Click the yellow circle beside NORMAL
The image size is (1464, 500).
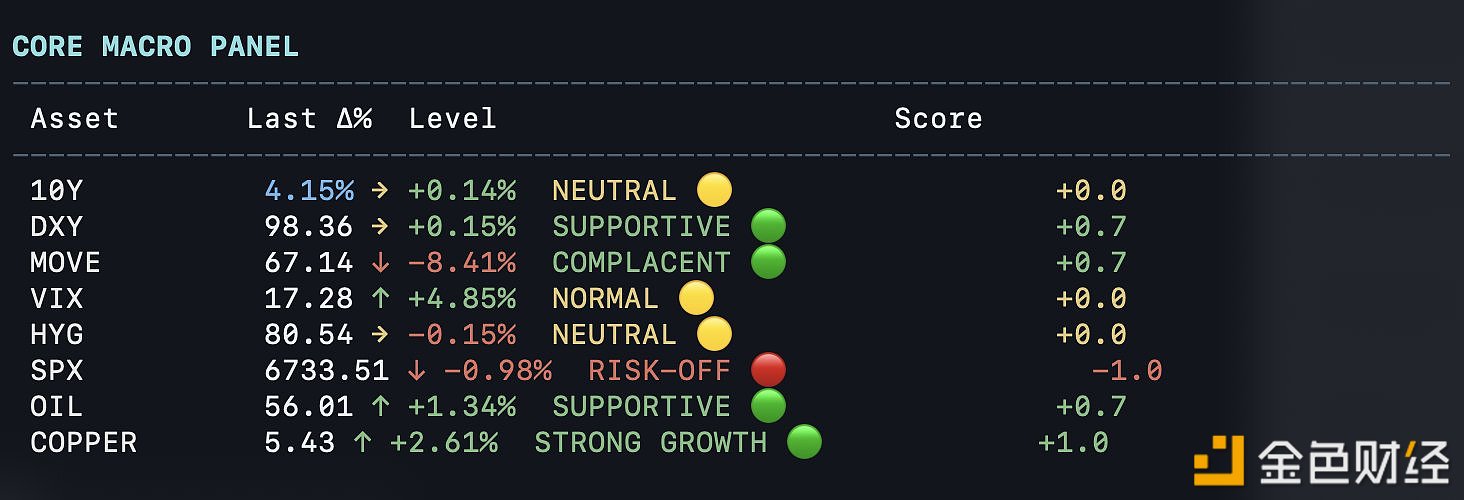(x=696, y=298)
